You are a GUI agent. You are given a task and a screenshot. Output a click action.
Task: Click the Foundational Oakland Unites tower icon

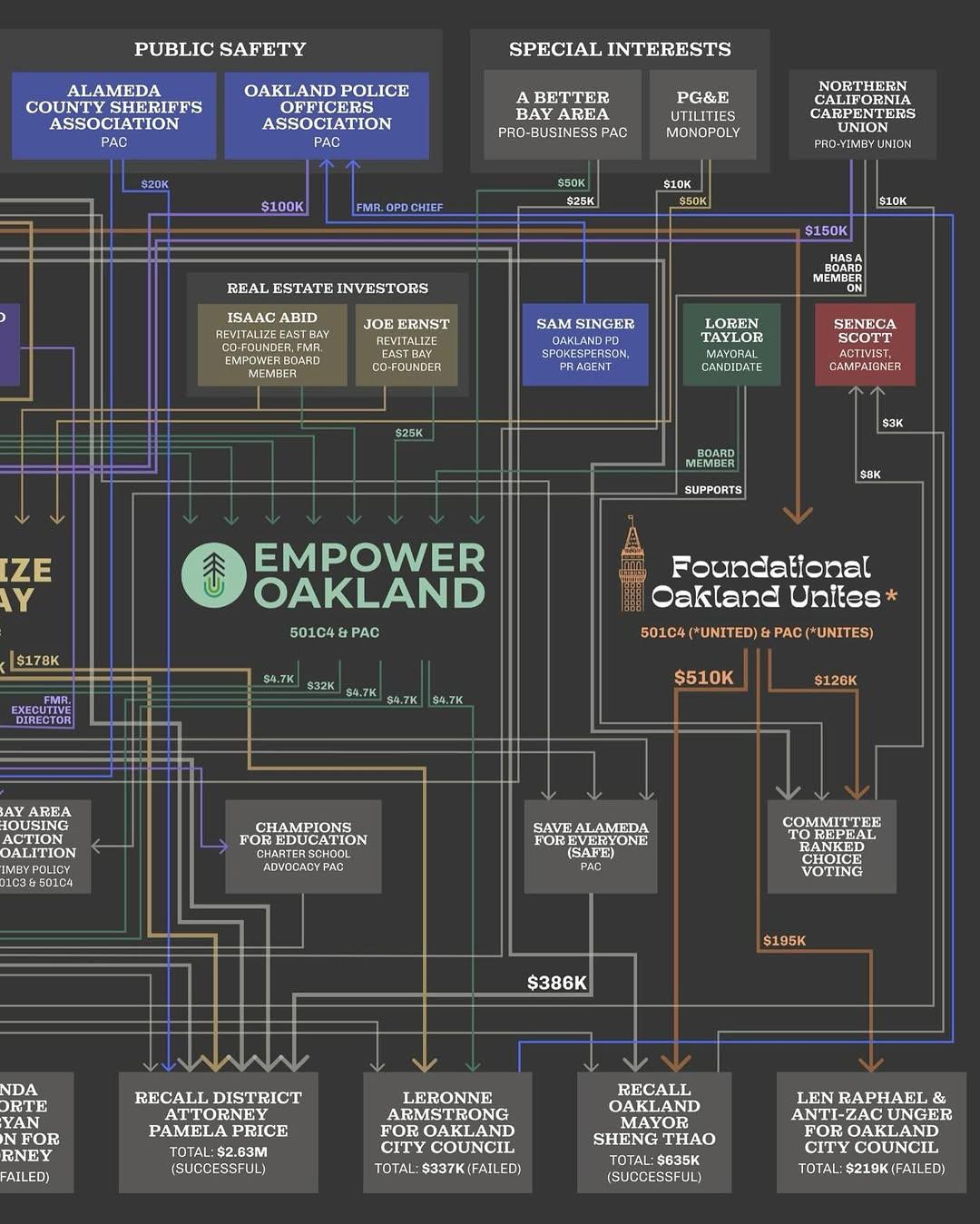pyautogui.click(x=632, y=563)
